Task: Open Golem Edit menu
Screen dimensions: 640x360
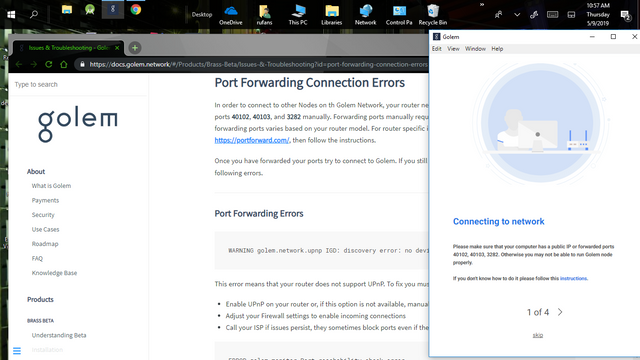Action: 437,49
